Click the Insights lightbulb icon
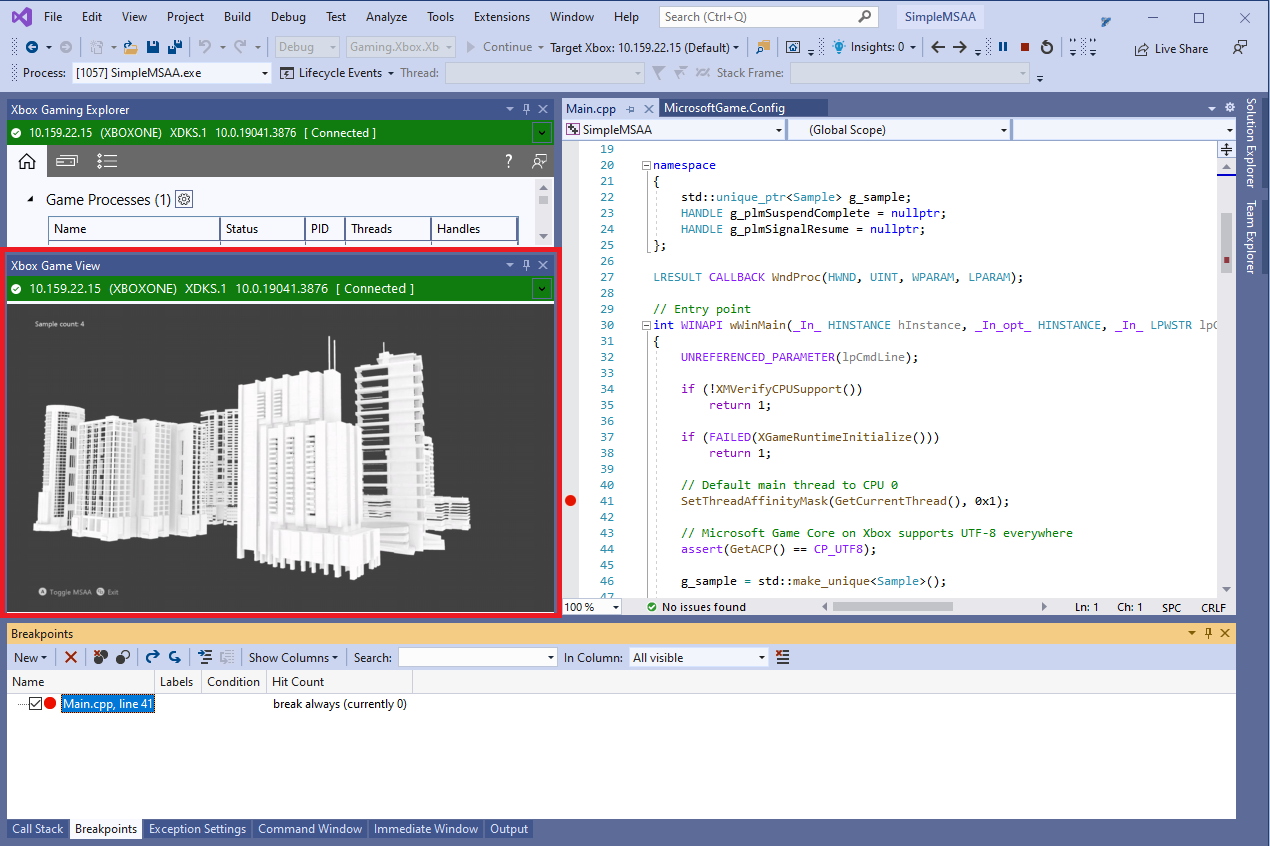 (x=838, y=47)
